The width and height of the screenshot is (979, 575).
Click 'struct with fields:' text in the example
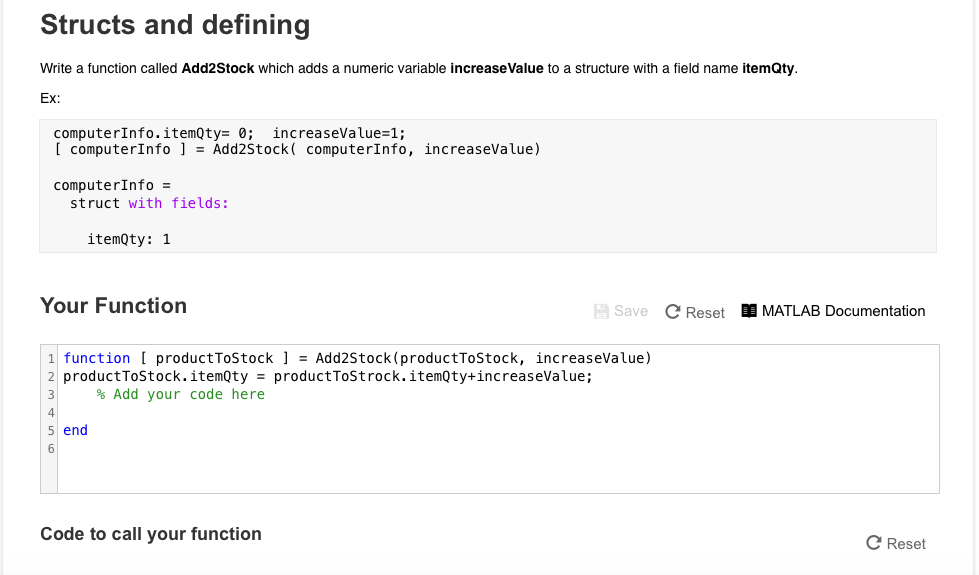coord(149,203)
